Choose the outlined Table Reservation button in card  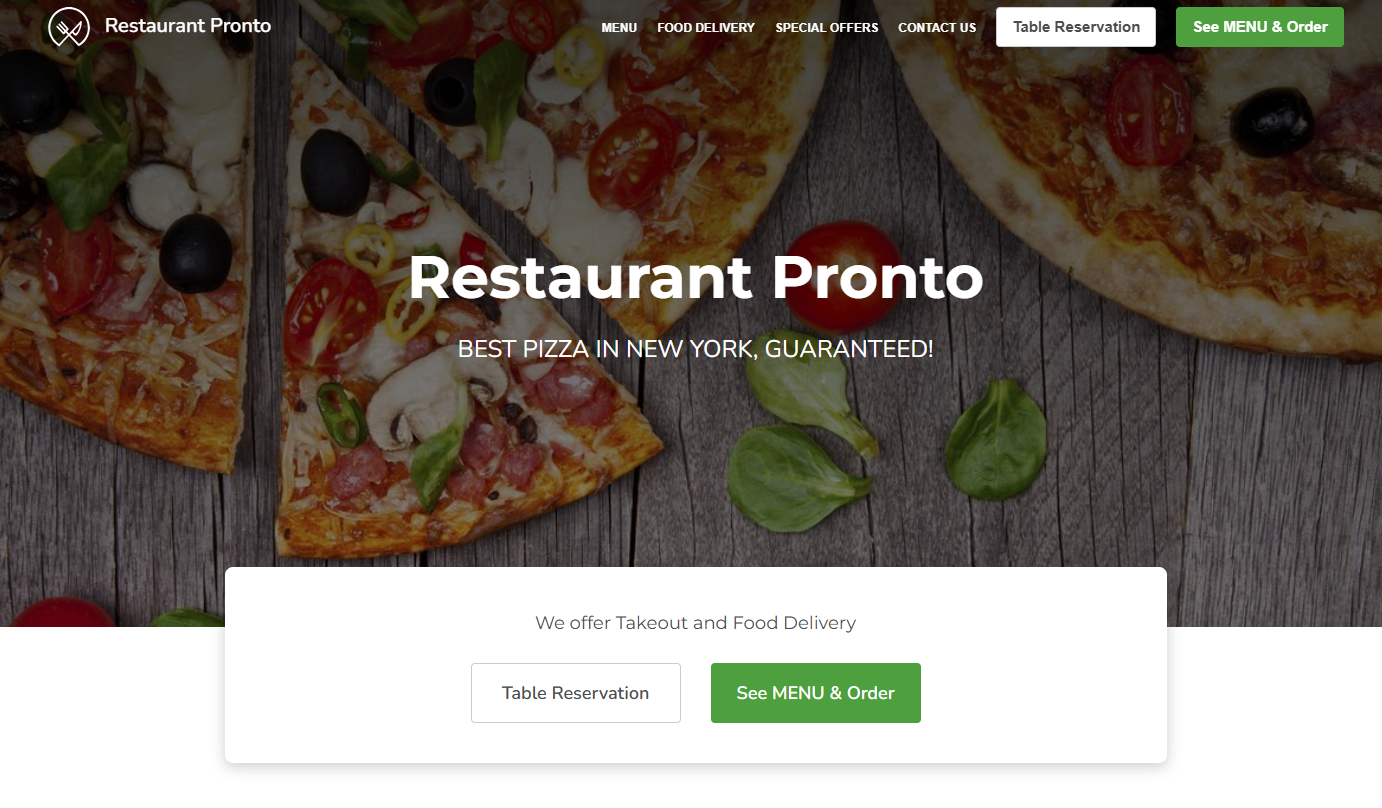(576, 693)
